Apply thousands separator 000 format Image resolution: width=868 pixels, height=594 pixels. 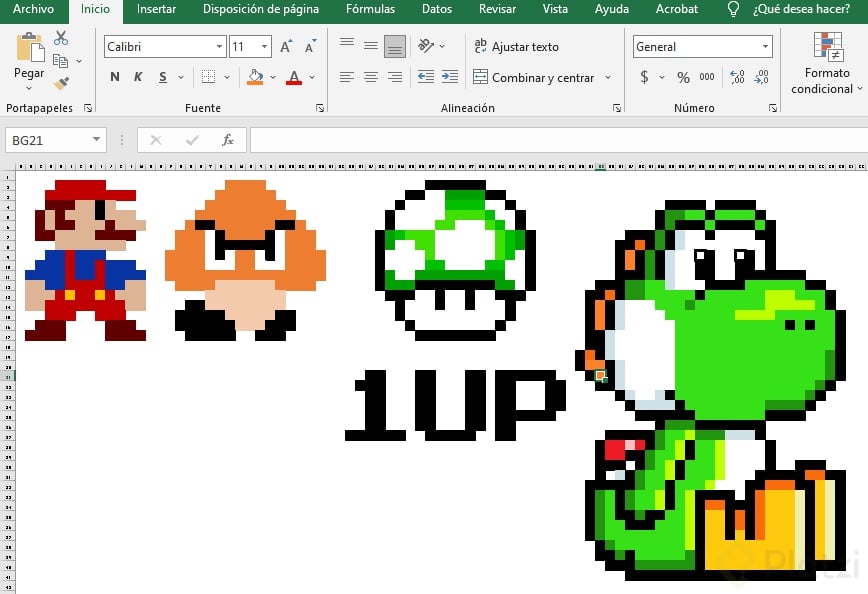pos(706,77)
